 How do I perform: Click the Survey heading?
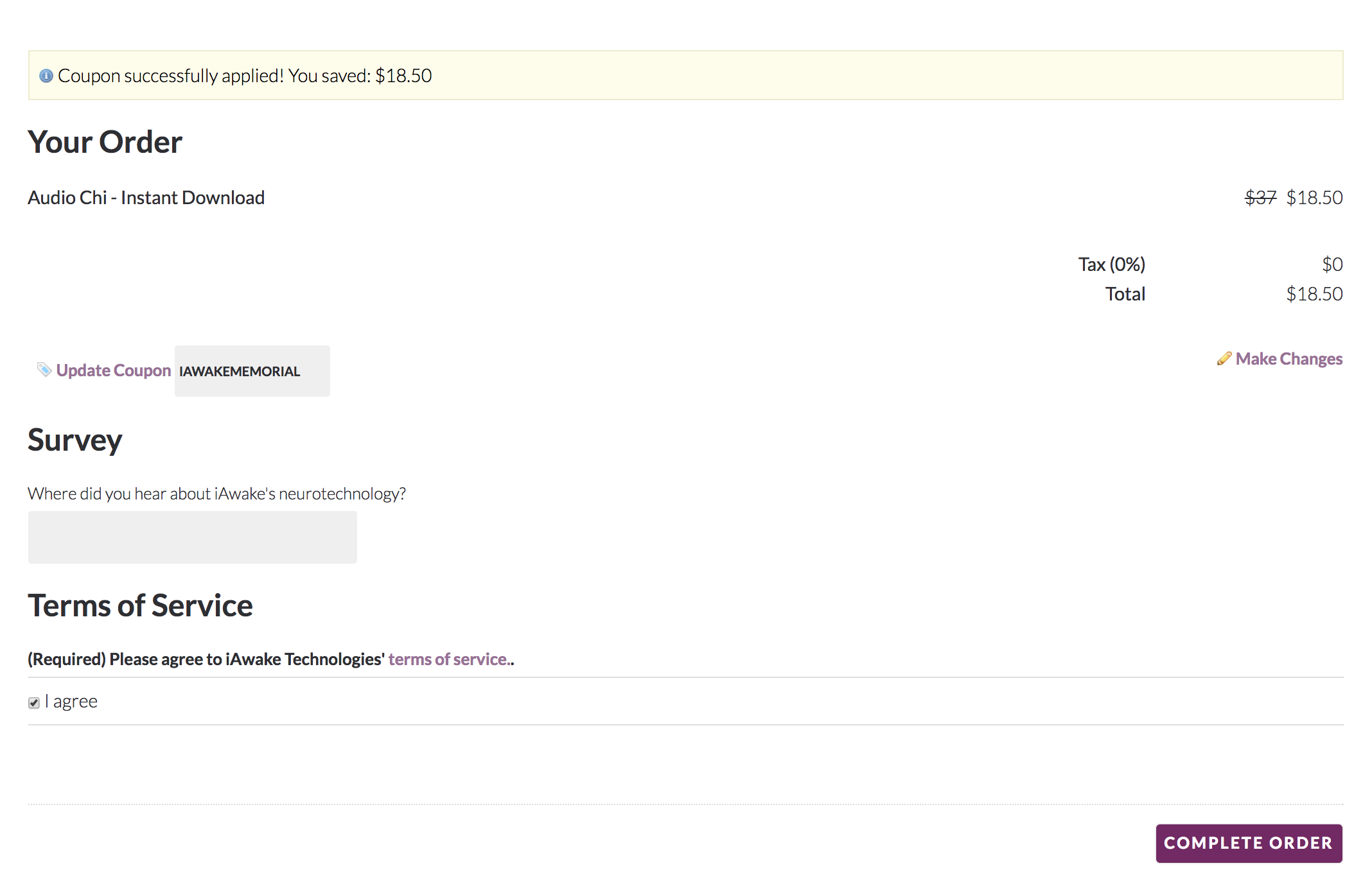[x=75, y=440]
